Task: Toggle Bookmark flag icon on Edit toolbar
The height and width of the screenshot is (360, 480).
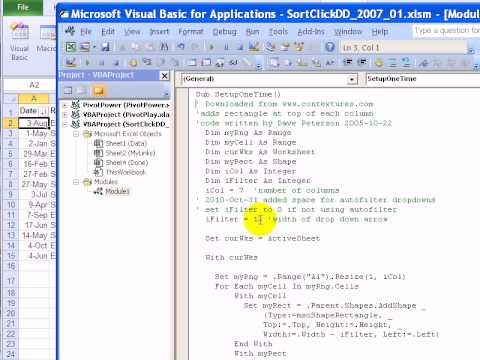Action: 424,62
